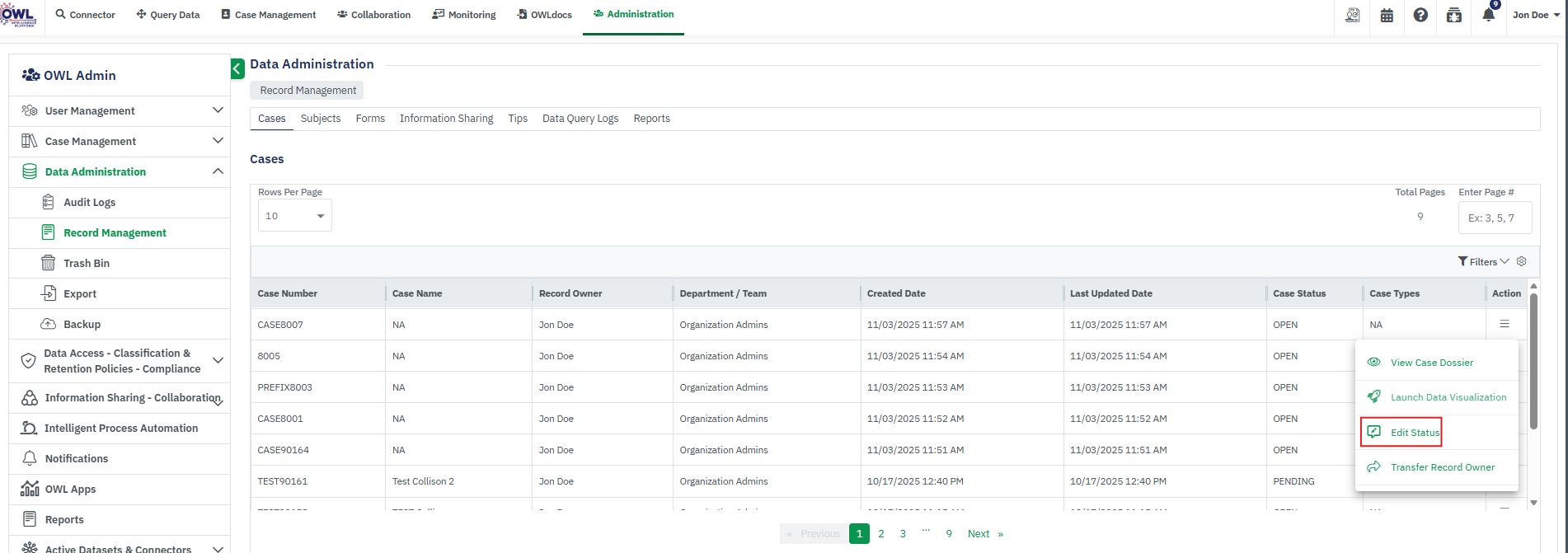Open the notifications bell icon
The height and width of the screenshot is (553, 1568).
coord(1488,15)
